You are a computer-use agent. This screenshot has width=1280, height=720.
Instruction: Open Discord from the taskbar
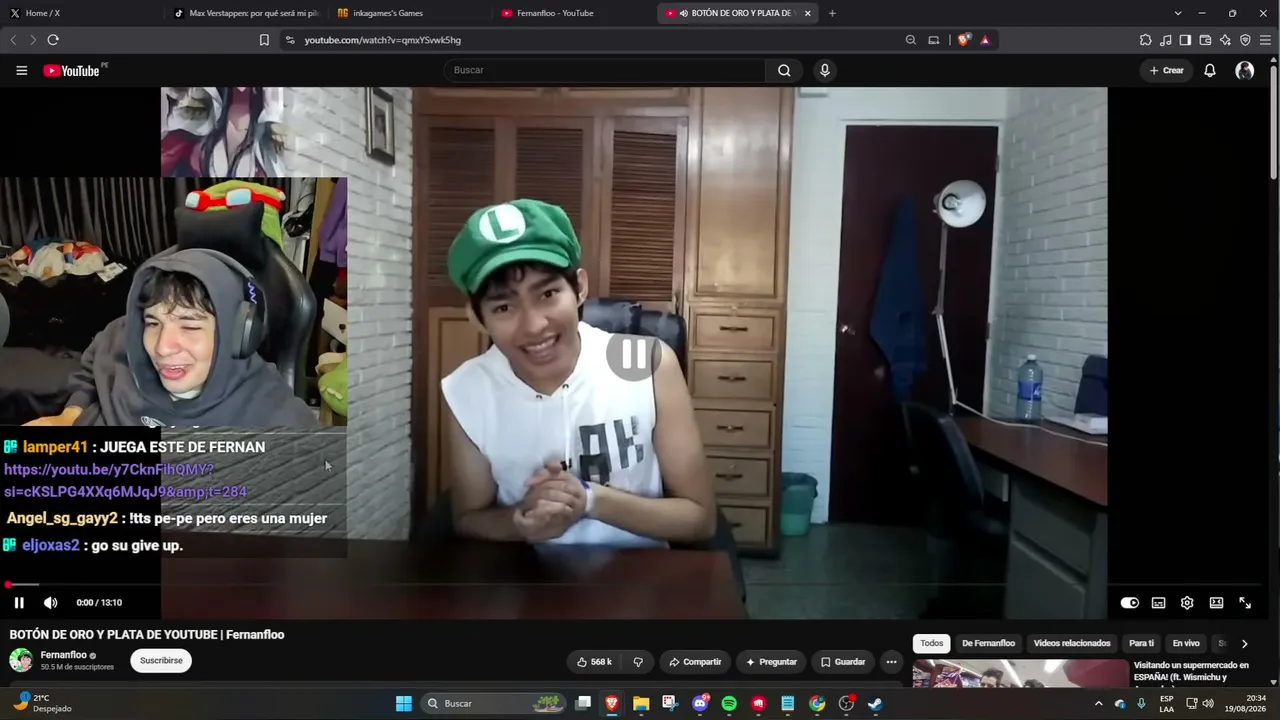click(x=700, y=704)
